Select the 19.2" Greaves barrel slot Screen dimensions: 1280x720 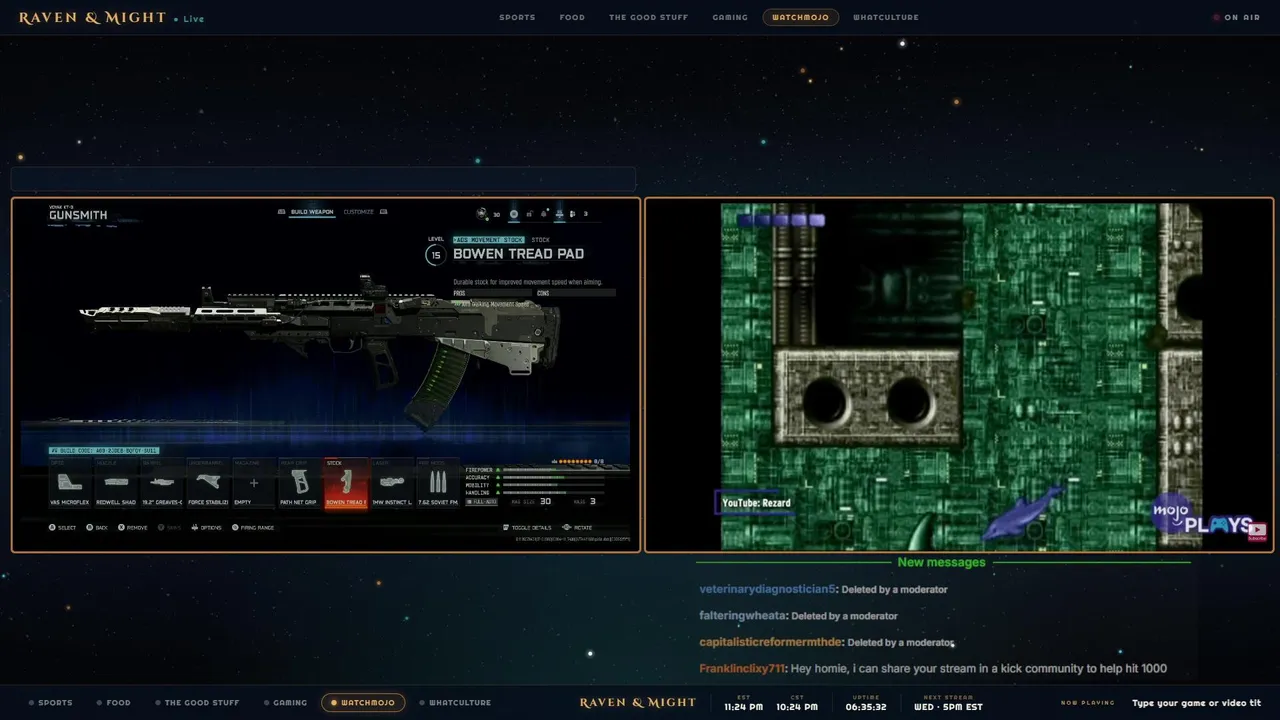(x=162, y=484)
